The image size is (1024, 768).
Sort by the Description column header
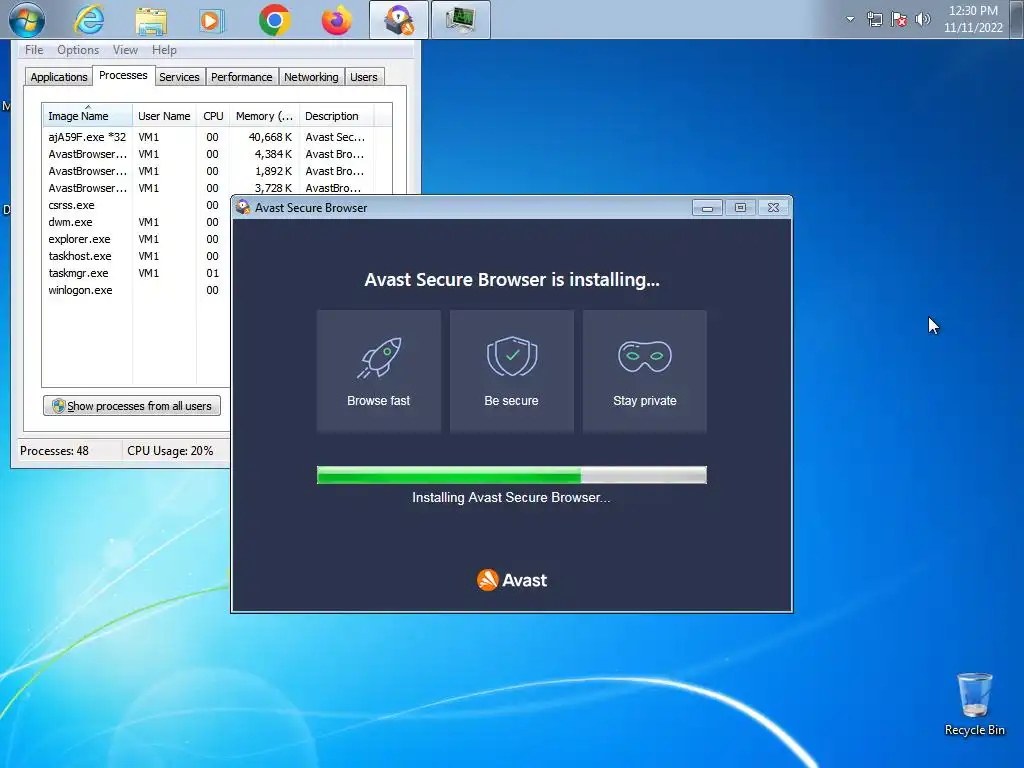336,116
